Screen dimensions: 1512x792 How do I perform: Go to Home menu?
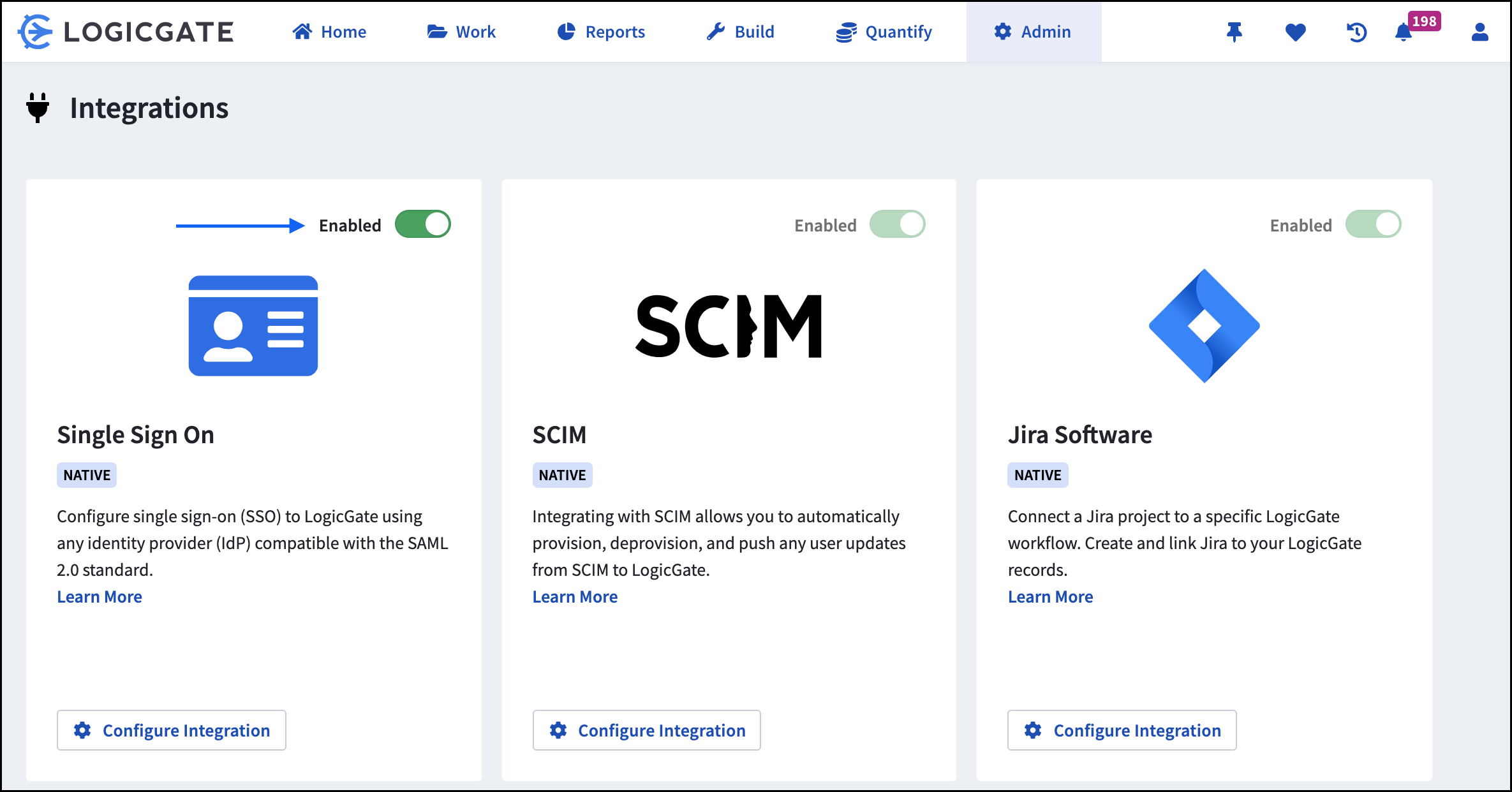point(329,32)
